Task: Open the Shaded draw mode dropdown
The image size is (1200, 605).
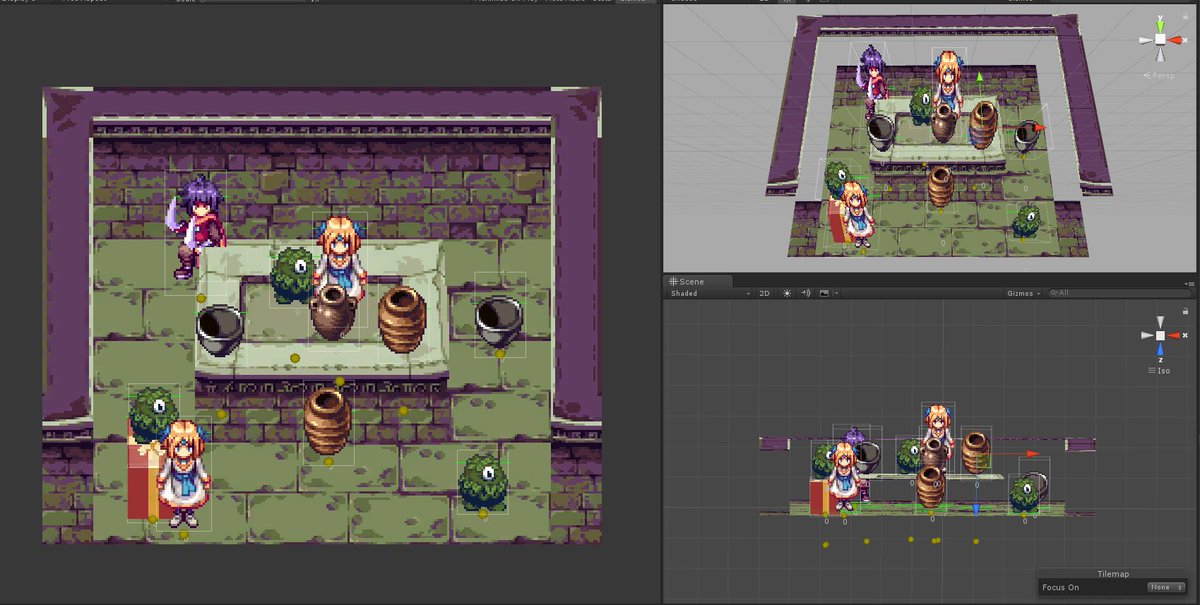Action: (710, 294)
